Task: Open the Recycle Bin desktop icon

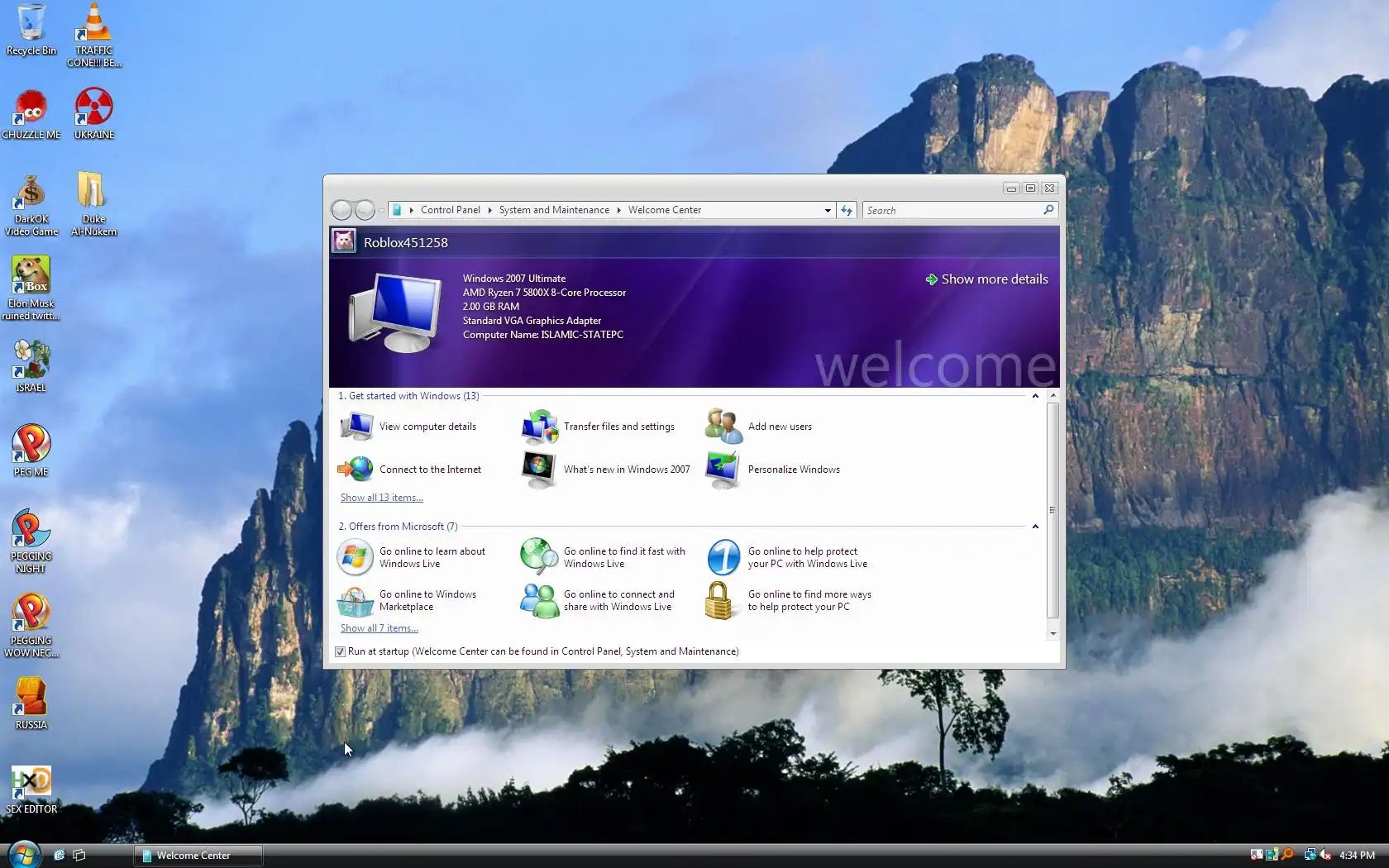Action: point(31,30)
